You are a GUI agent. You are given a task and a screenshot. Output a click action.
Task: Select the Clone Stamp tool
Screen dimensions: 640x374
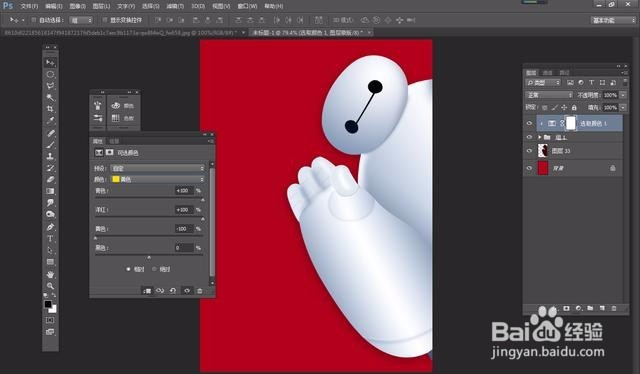[50, 156]
